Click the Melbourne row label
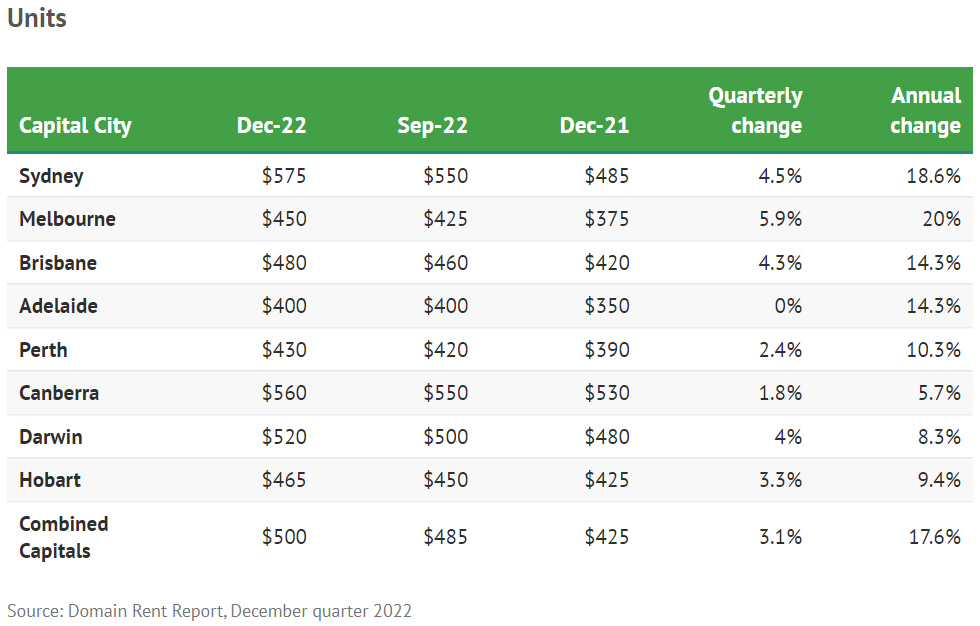This screenshot has width=980, height=626. click(x=67, y=219)
